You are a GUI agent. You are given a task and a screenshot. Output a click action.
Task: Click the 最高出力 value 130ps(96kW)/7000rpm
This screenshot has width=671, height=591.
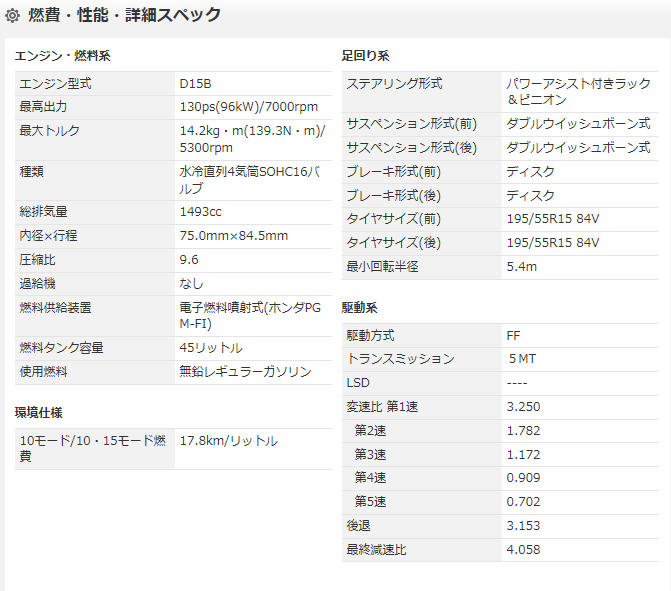(x=249, y=107)
